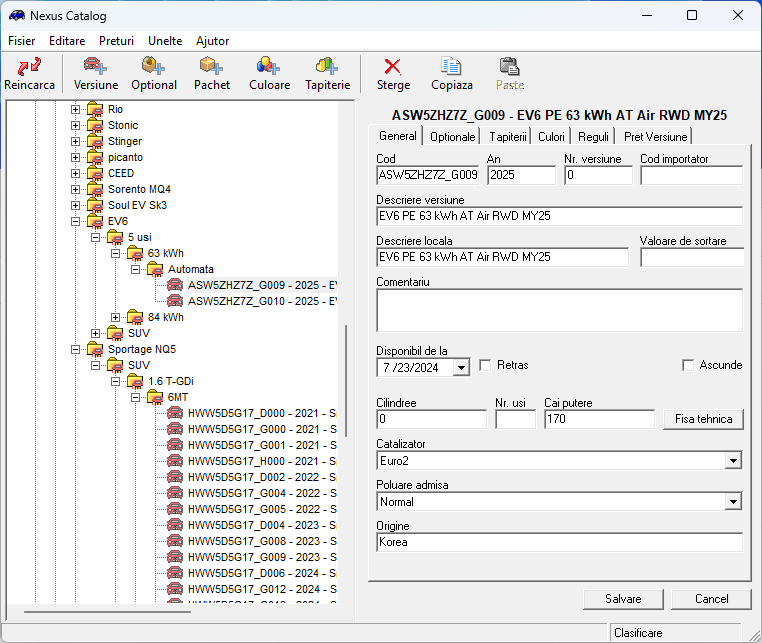Click the Salvare button

pyautogui.click(x=623, y=599)
